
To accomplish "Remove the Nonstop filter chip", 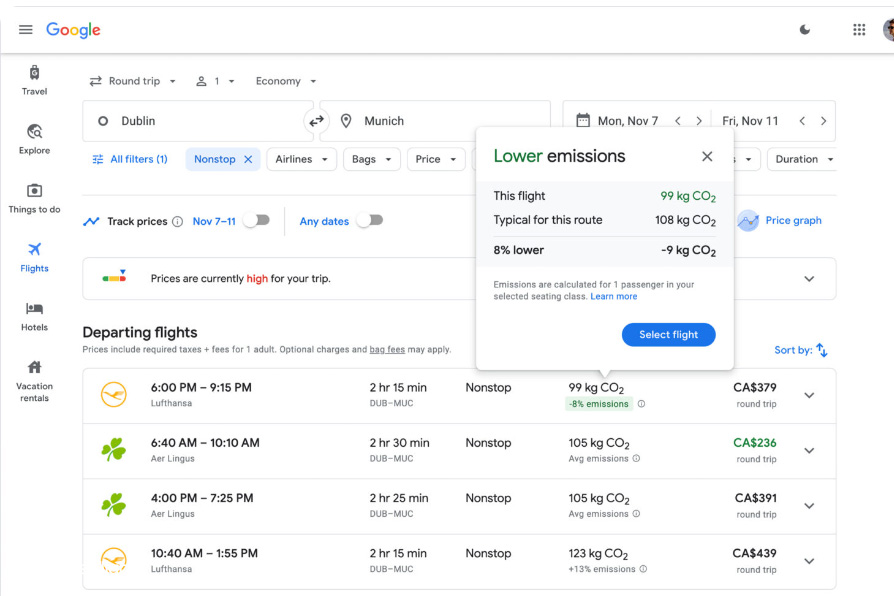I will click(248, 159).
